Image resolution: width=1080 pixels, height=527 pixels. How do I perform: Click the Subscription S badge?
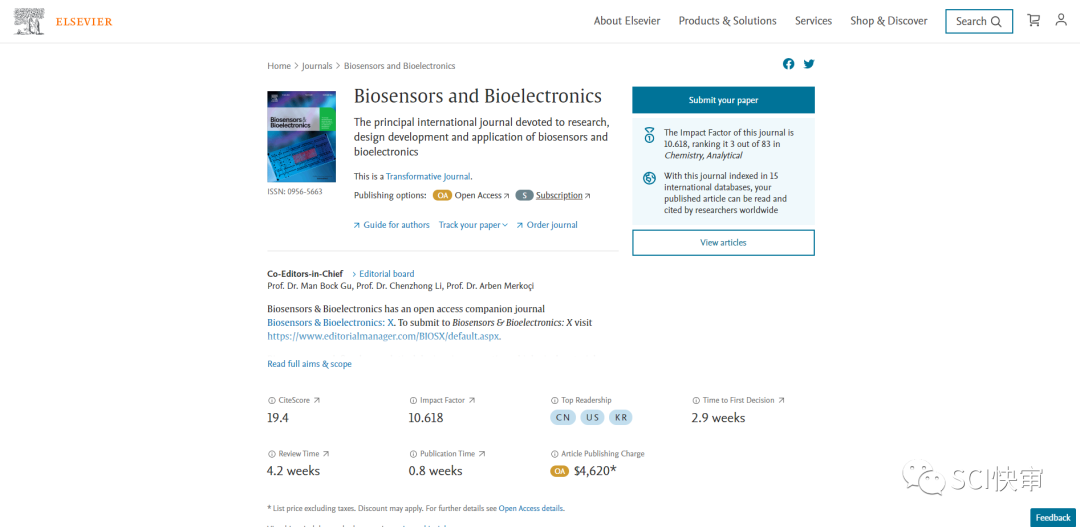pos(524,196)
